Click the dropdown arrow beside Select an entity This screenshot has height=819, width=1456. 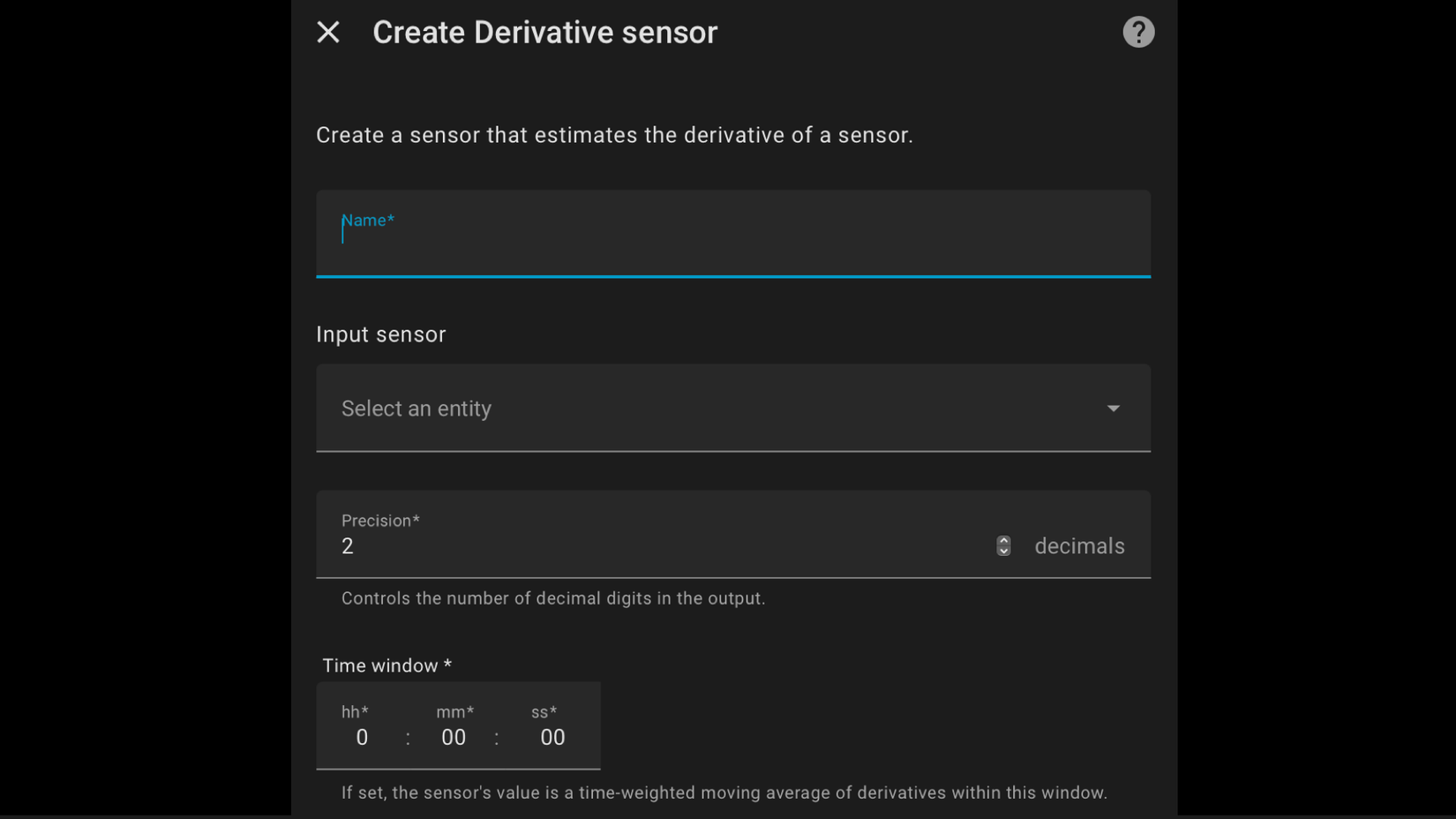[x=1114, y=409]
